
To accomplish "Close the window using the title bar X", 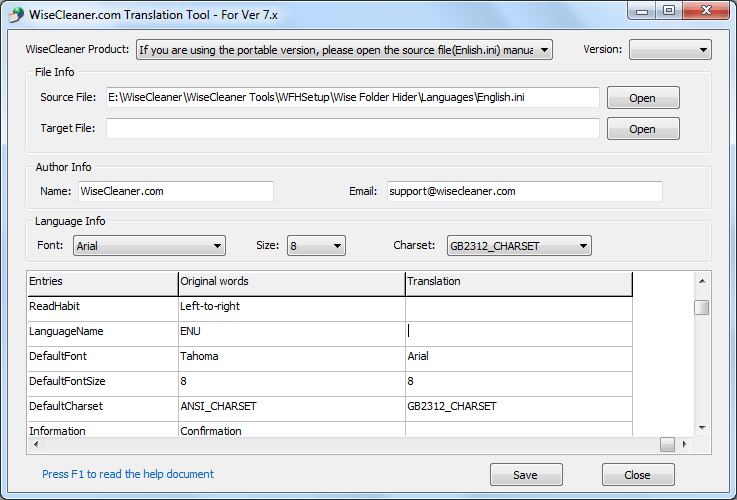I will coord(706,11).
